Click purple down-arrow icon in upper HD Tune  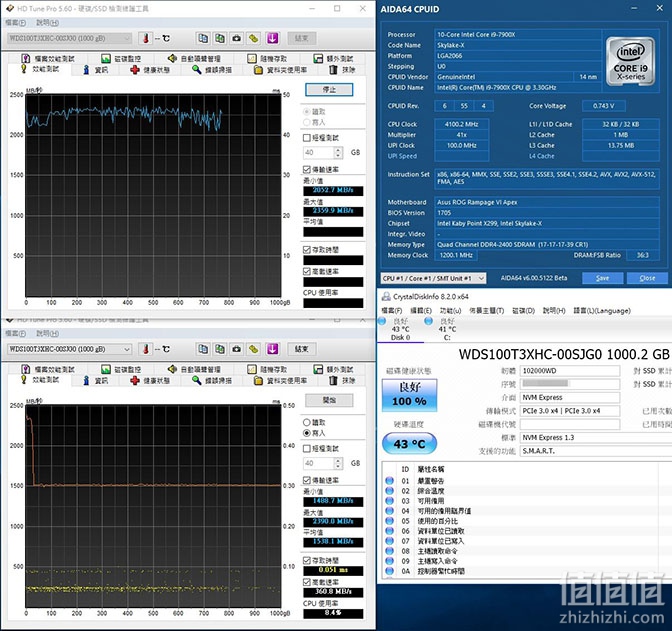(273, 38)
